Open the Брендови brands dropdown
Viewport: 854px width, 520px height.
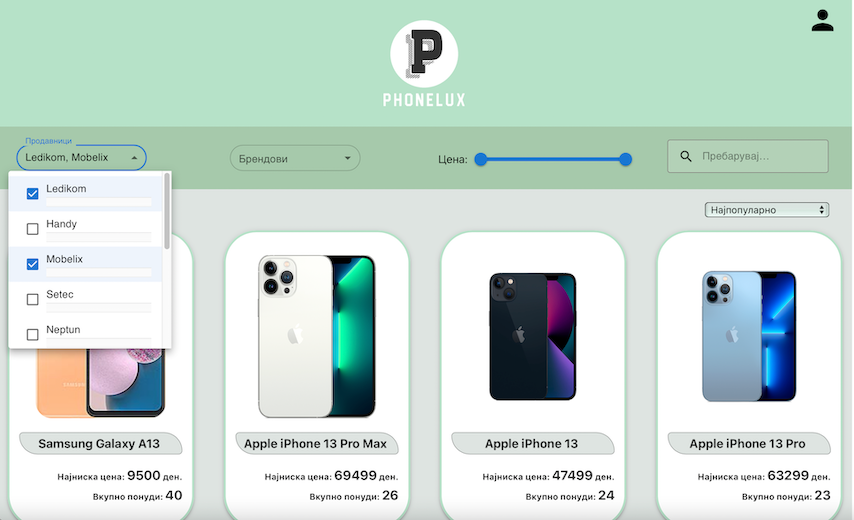(295, 158)
